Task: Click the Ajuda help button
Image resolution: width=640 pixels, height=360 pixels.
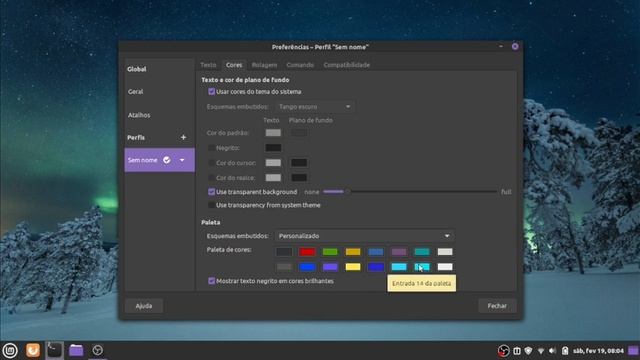Action: tap(144, 306)
